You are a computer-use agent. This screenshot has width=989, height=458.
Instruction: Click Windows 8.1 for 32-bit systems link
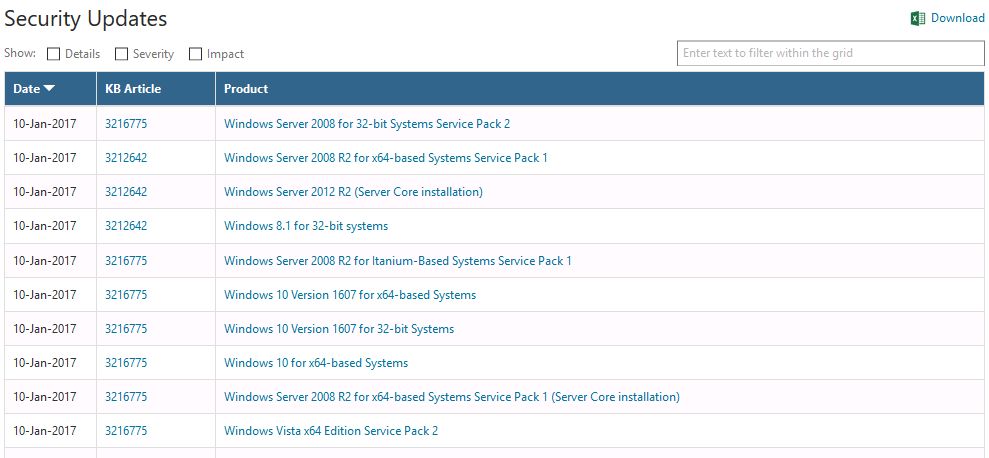(x=306, y=226)
